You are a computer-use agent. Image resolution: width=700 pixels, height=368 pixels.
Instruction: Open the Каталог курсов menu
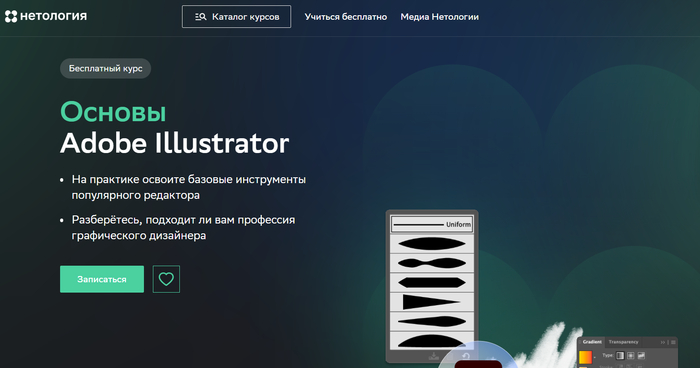[x=236, y=17]
